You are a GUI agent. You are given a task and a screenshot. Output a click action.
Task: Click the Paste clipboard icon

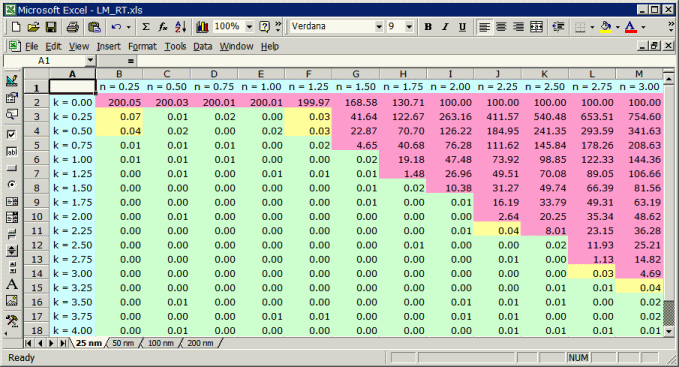94,27
